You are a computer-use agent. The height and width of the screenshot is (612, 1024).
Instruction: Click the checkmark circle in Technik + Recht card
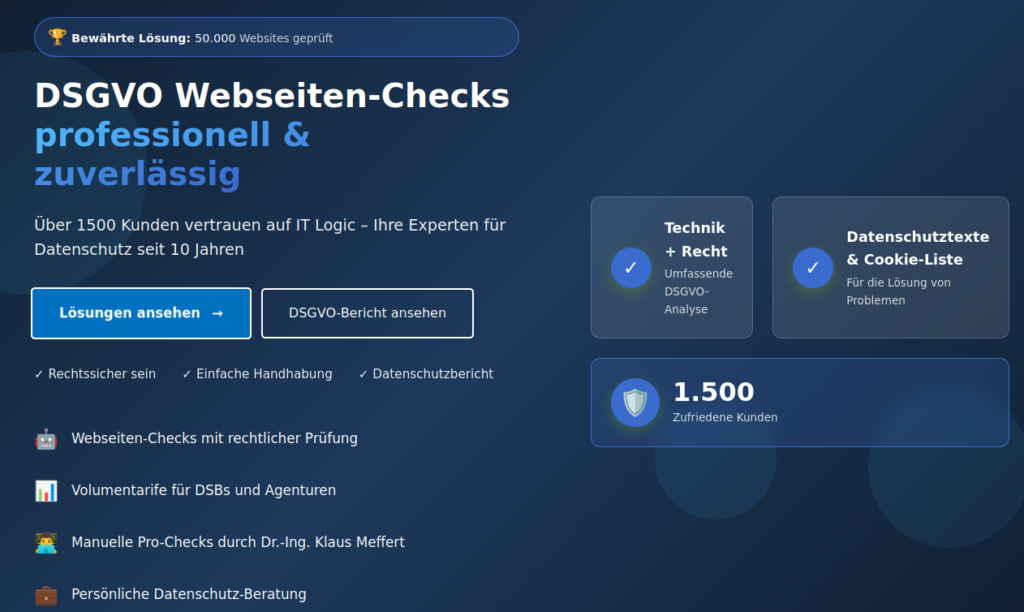tap(631, 267)
